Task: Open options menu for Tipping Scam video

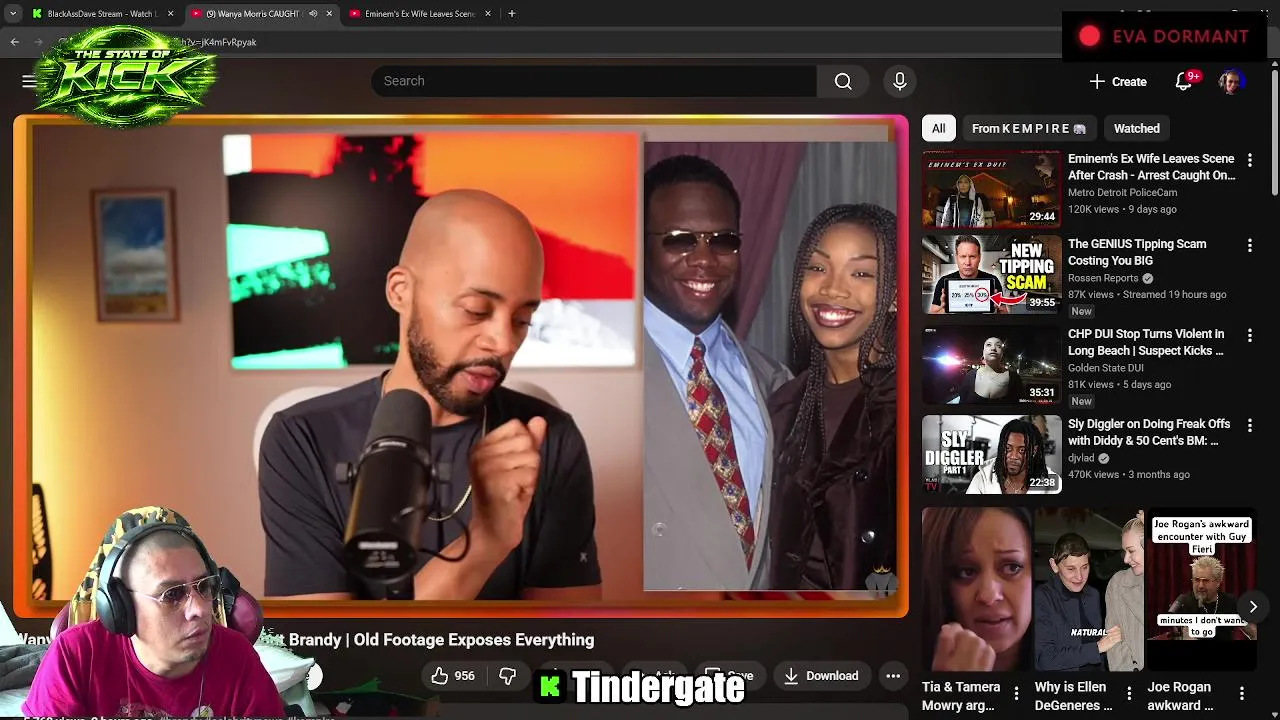Action: 1249,245
